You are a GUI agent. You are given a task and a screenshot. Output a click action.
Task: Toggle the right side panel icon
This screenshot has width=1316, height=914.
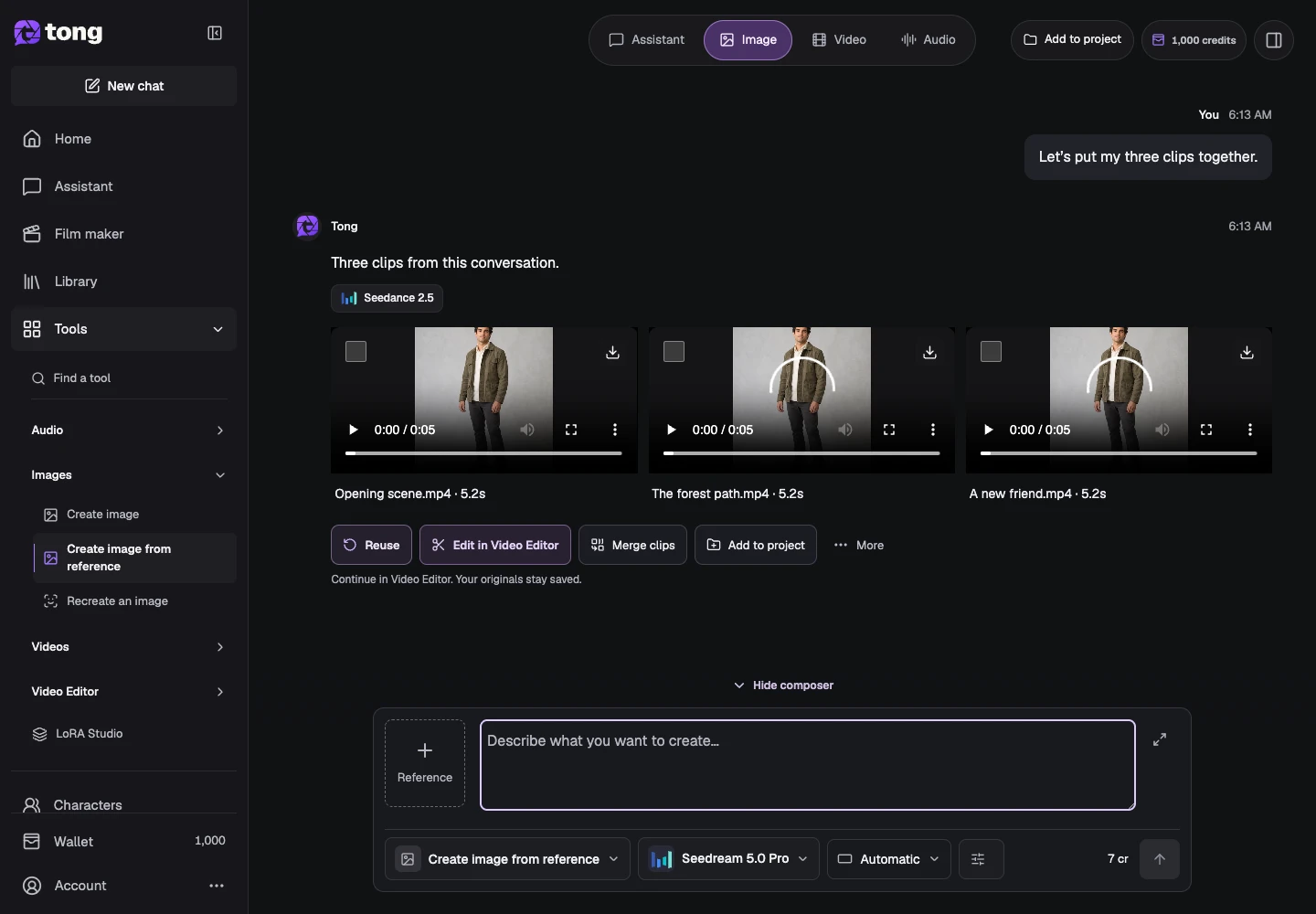tap(1274, 40)
